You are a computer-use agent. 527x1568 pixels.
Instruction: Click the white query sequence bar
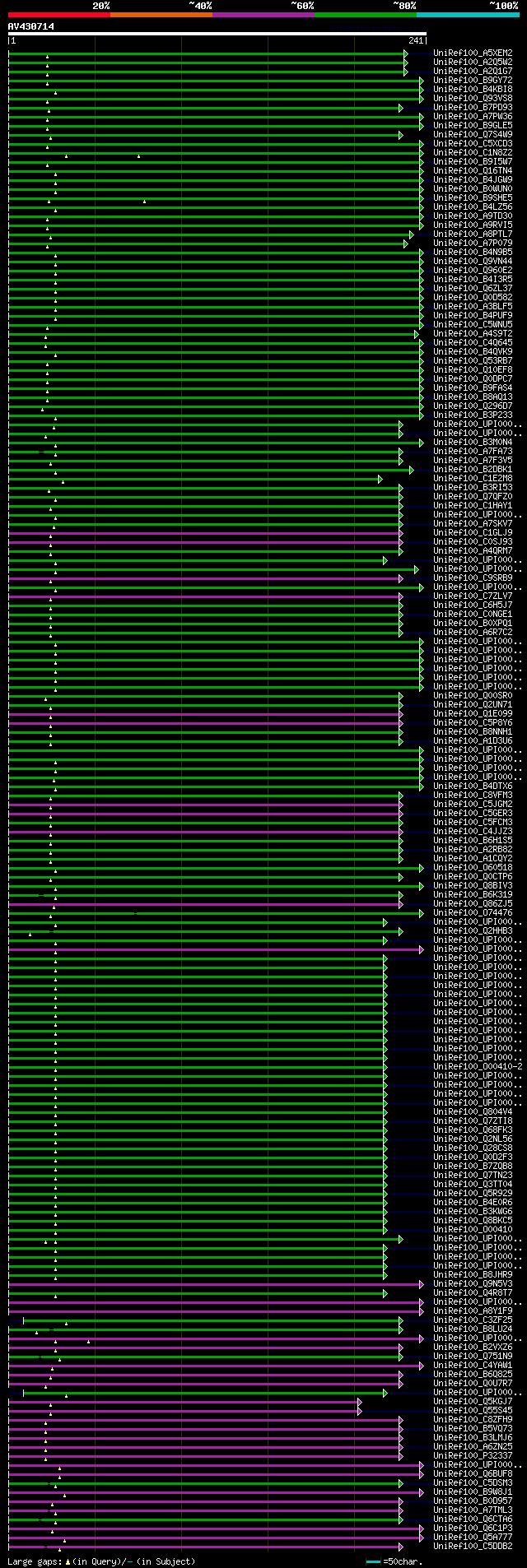click(217, 34)
